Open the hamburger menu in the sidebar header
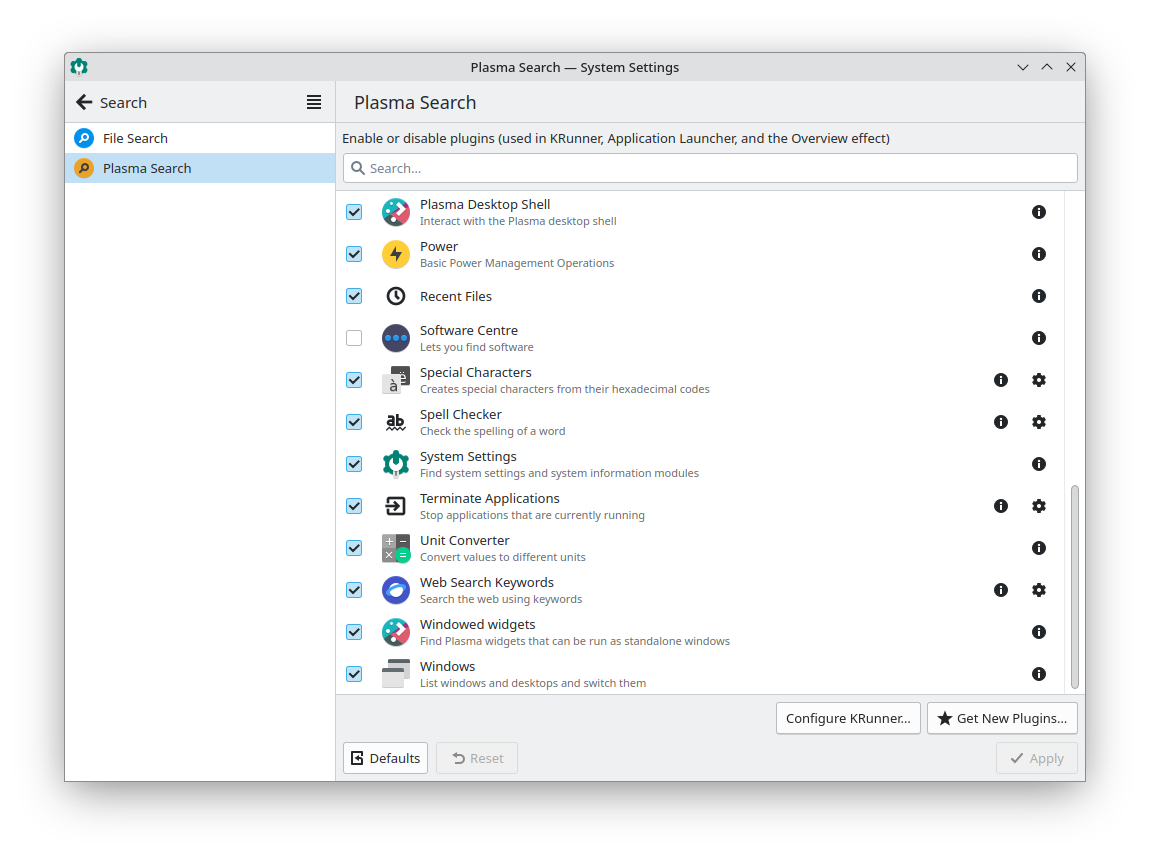The image size is (1150, 858). 314,103
